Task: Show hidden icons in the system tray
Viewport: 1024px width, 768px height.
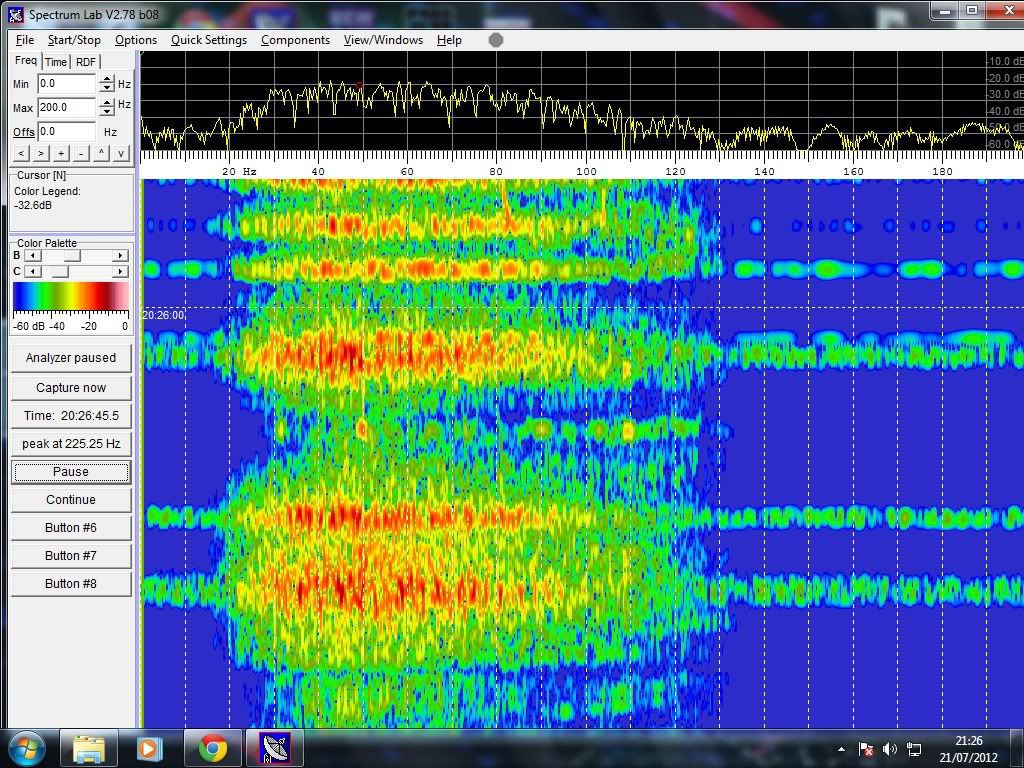Action: 841,748
